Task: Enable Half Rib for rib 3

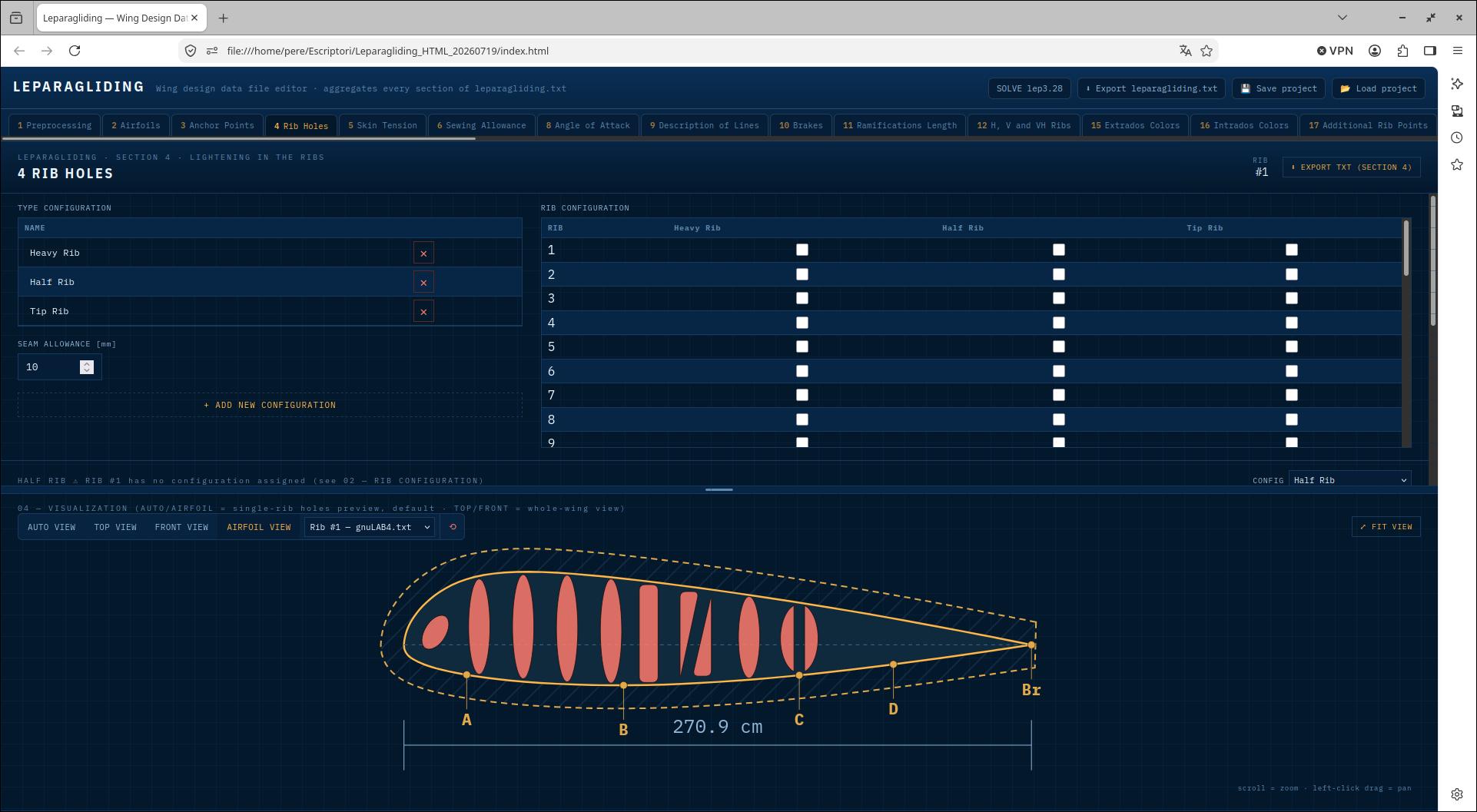Action: click(x=1059, y=298)
